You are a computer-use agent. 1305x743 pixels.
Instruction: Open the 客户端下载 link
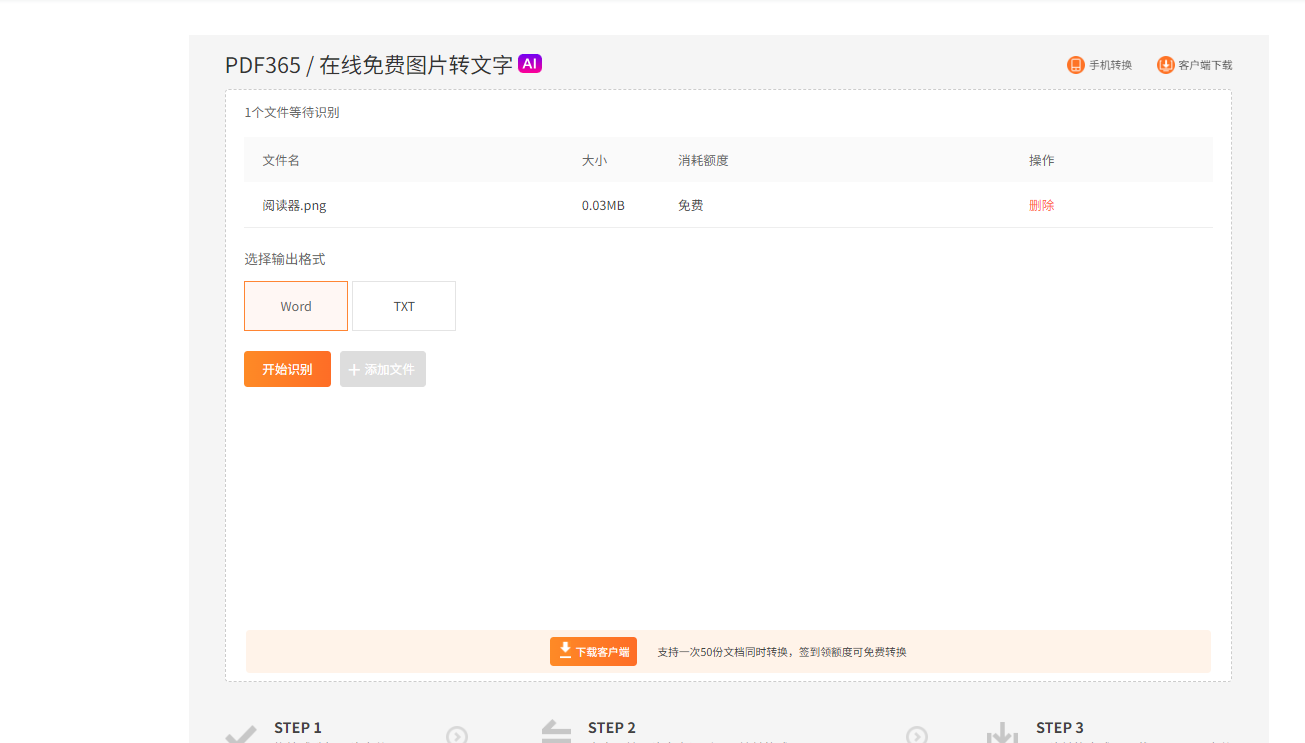tap(1205, 65)
